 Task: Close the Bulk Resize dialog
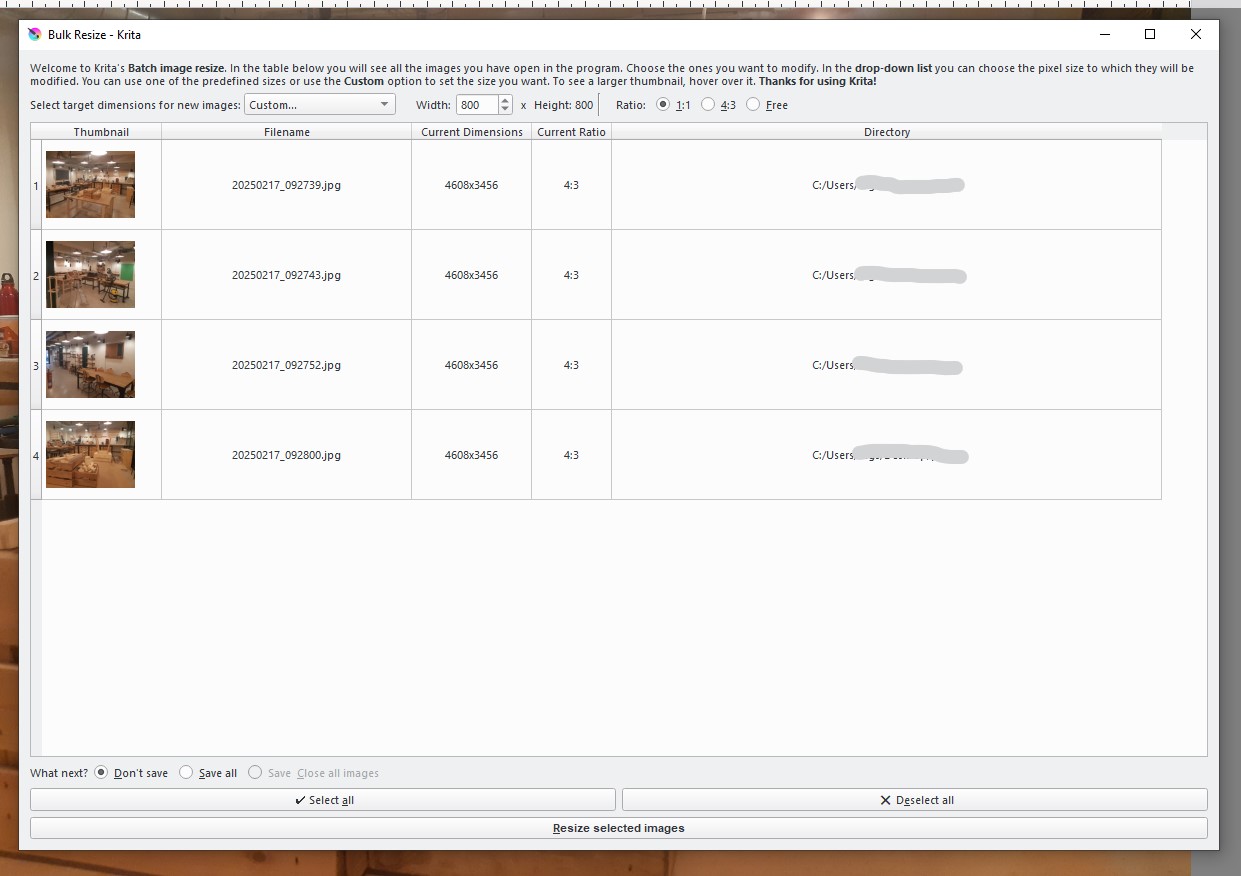(1196, 34)
